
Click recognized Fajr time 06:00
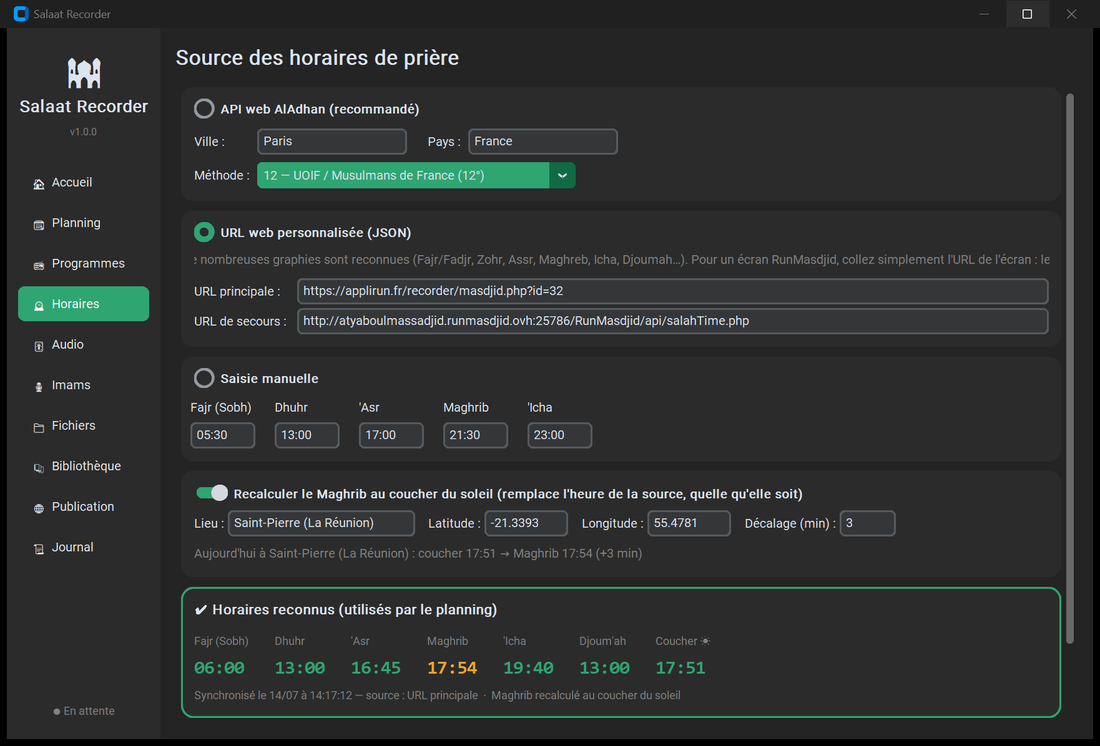pos(220,668)
